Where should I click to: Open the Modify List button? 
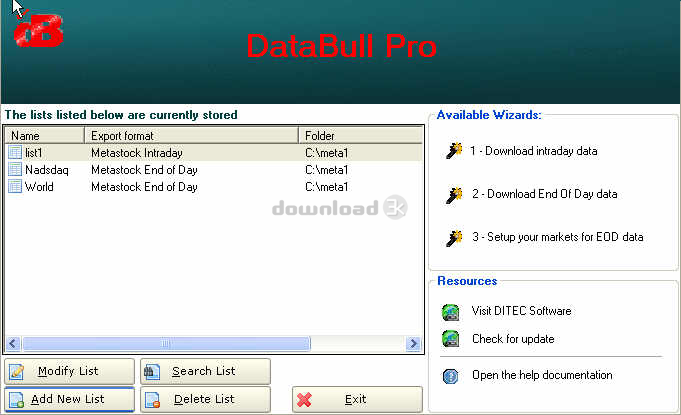(69, 371)
